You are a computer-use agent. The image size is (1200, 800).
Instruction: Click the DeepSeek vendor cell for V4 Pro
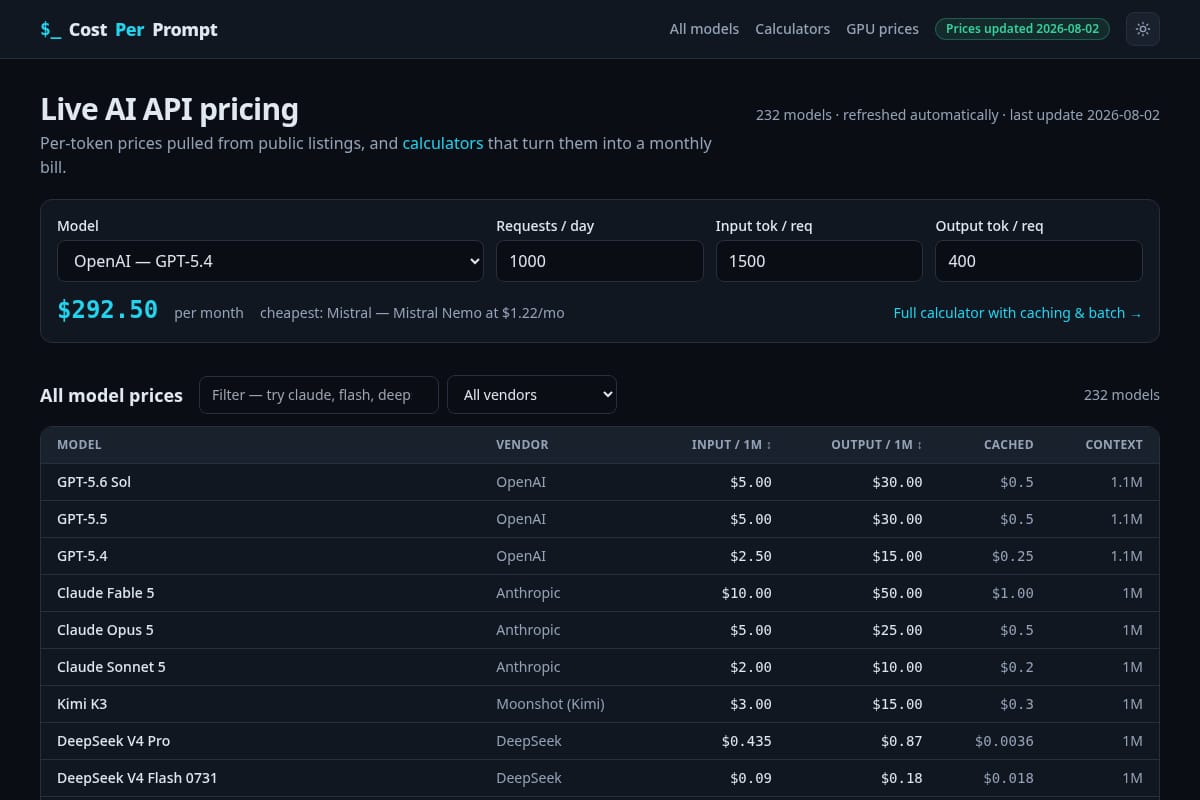529,741
